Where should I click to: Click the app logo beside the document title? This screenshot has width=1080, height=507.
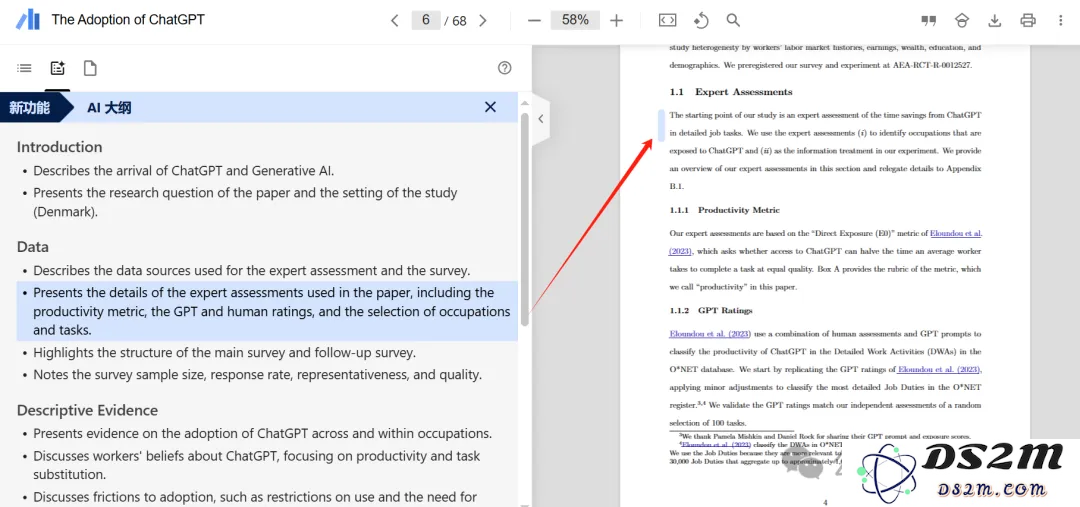[28, 20]
